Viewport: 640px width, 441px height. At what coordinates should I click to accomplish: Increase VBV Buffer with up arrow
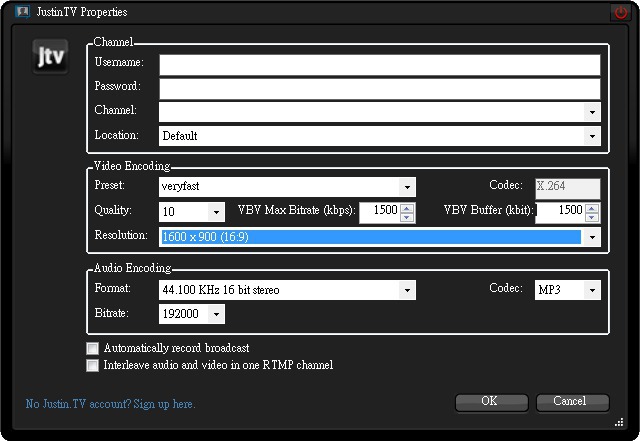(x=591, y=208)
